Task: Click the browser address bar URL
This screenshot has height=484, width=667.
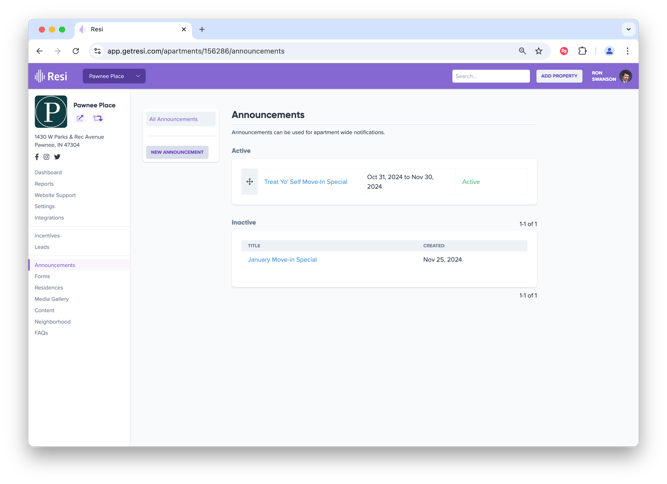Action: [196, 51]
